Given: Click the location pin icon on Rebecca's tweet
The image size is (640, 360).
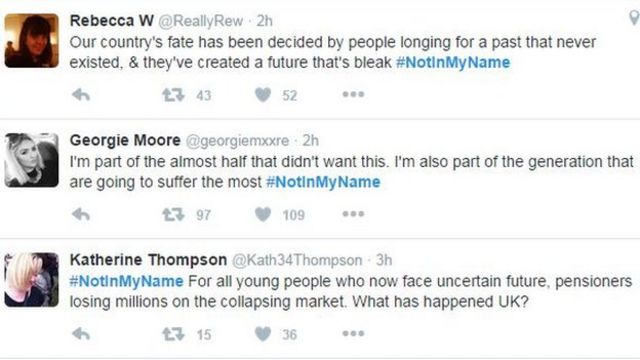Looking at the screenshot, I should coord(634,18).
